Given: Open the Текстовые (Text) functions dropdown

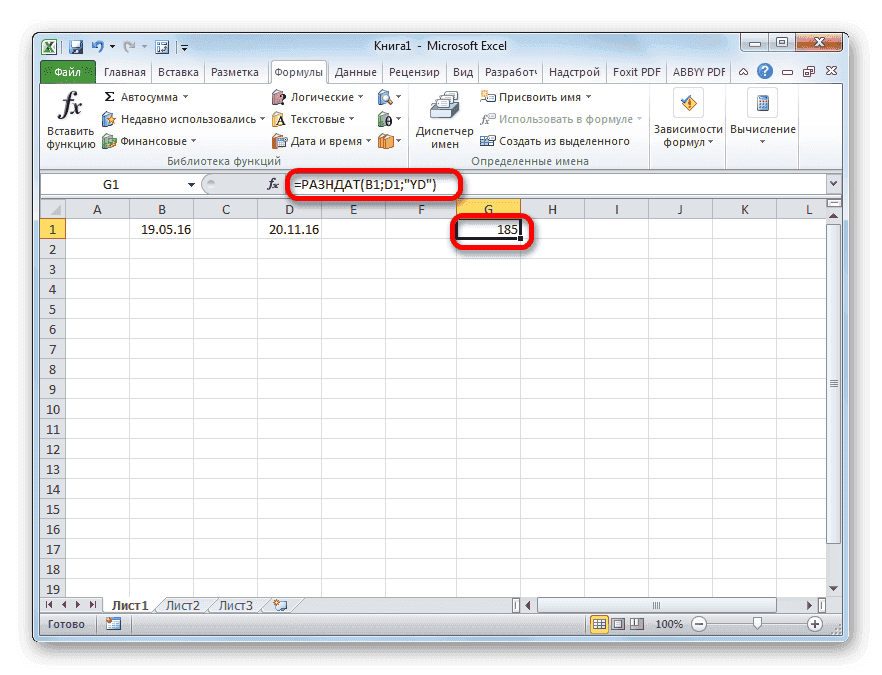Looking at the screenshot, I should click(312, 118).
